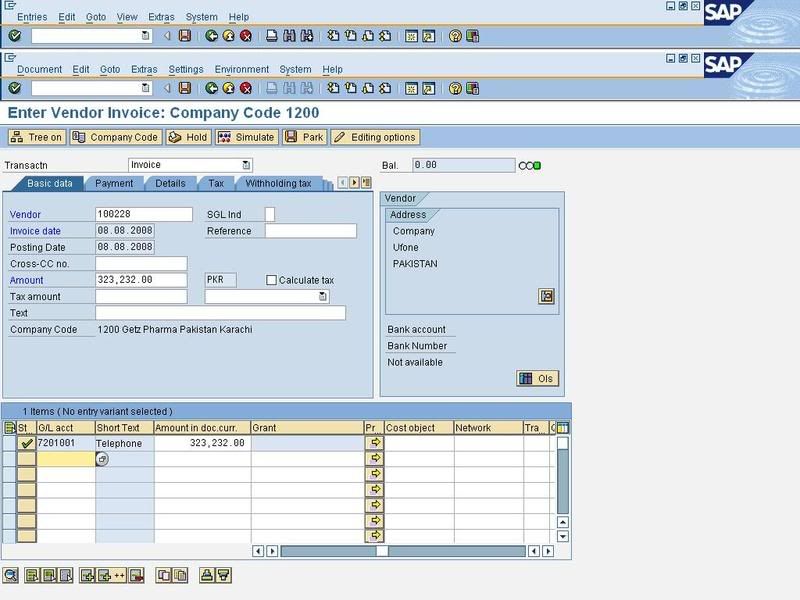This screenshot has height=600, width=800.
Task: Click the green Back arrow in the invoice toolbar
Action: 212,88
